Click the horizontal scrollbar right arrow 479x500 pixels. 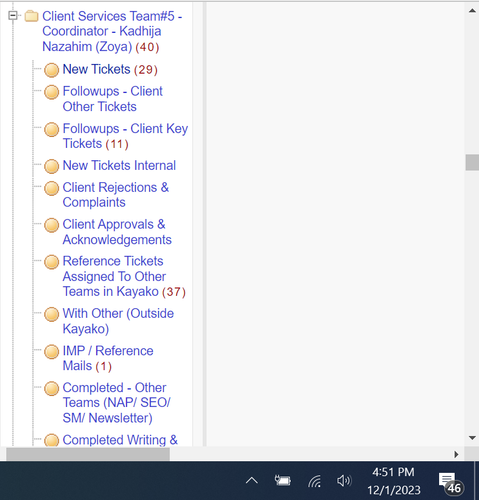pos(456,454)
